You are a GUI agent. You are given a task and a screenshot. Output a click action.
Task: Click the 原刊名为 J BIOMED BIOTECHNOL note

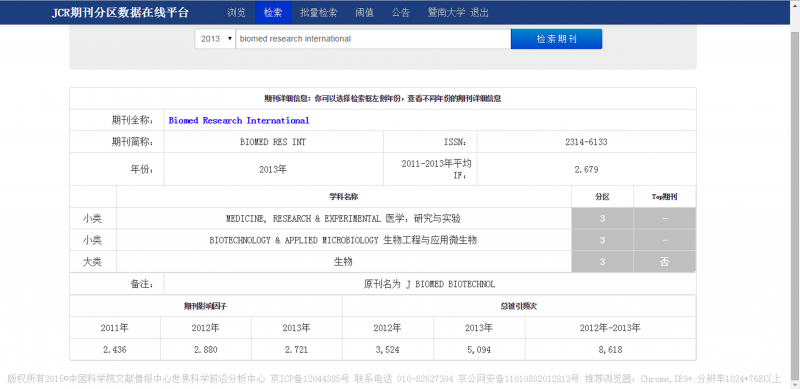pyautogui.click(x=429, y=284)
